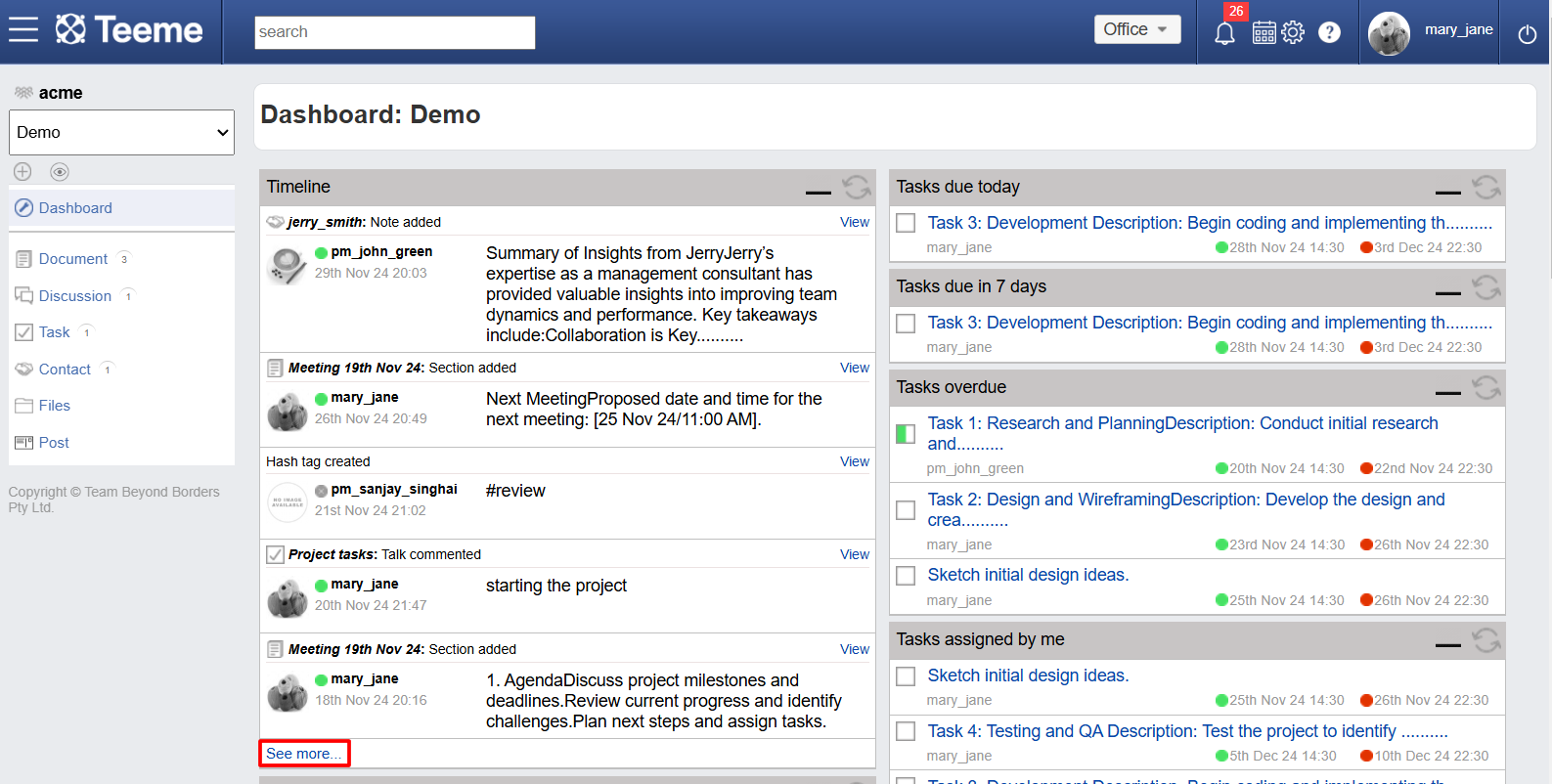Screen dimensions: 1552x784
Task: Open settings gear in header
Action: click(x=1293, y=32)
